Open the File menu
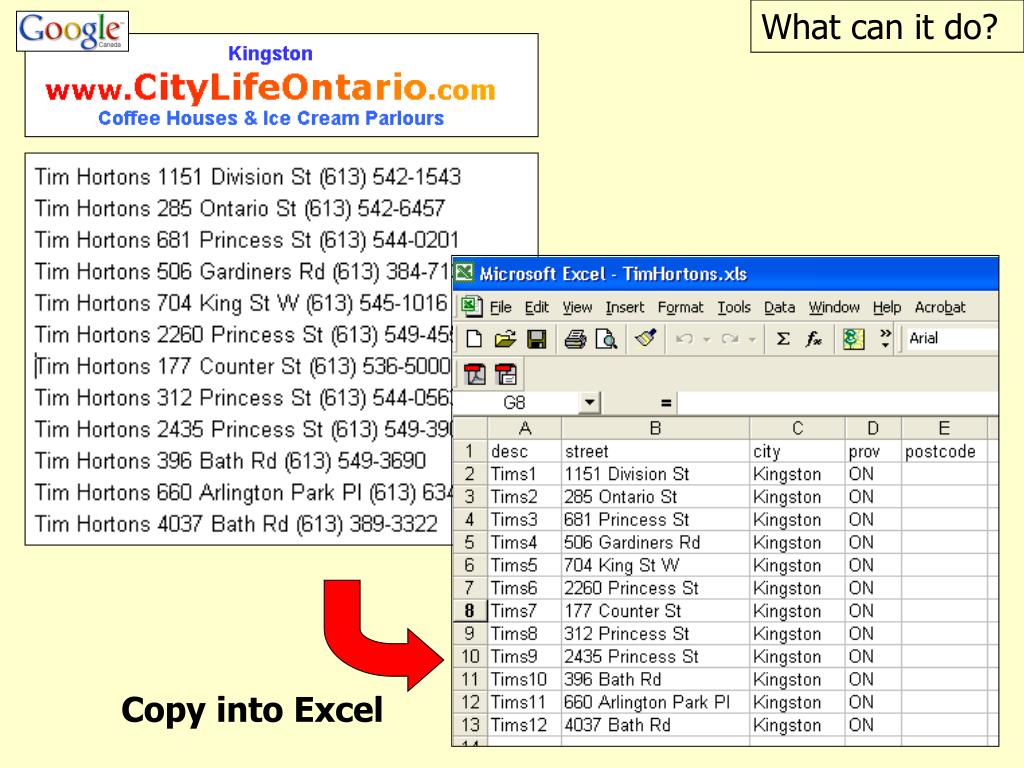 (500, 307)
